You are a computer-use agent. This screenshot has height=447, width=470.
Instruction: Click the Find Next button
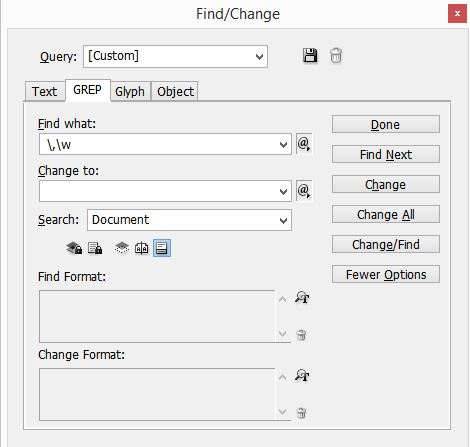(386, 154)
